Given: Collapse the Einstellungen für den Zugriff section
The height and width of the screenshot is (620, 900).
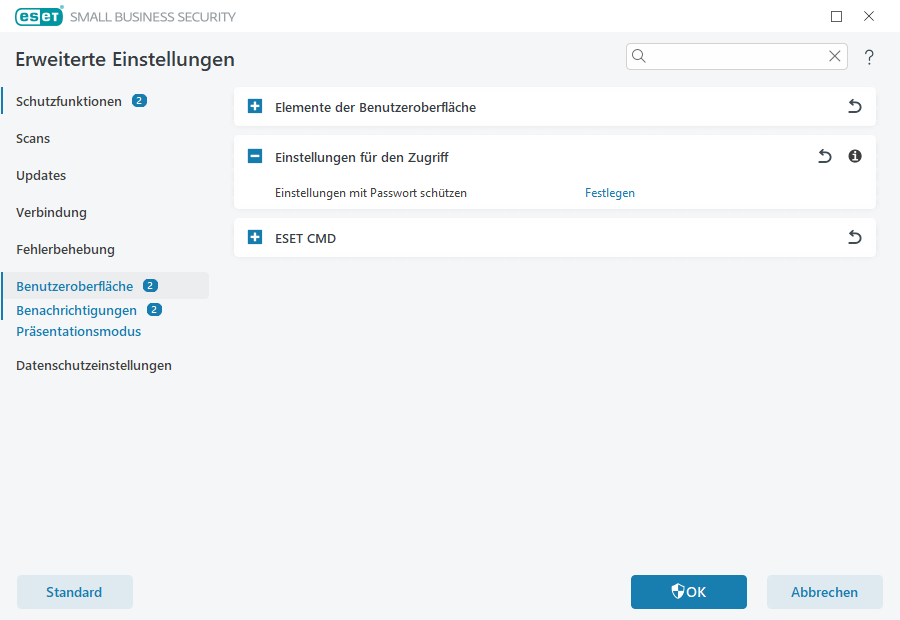Looking at the screenshot, I should [255, 156].
